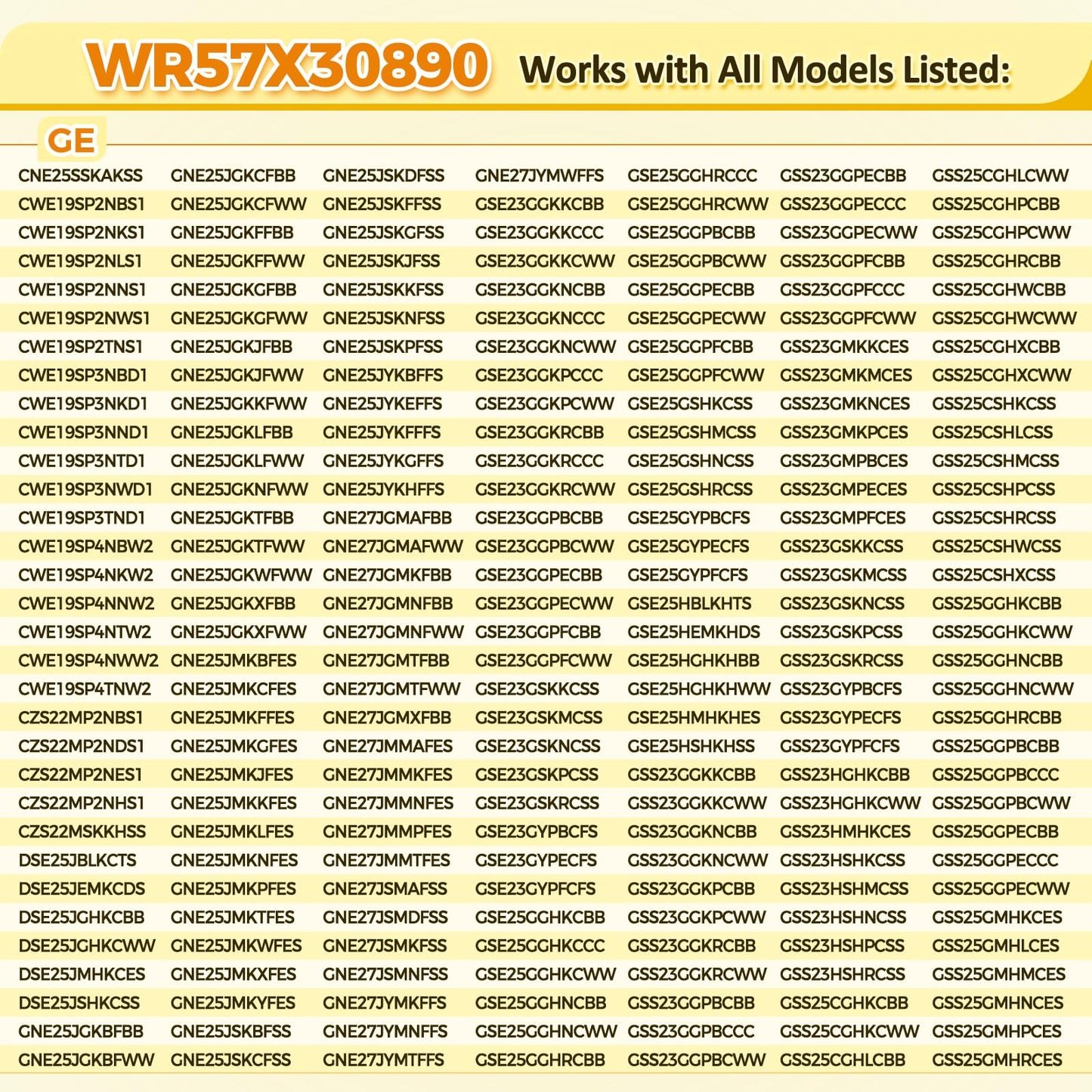Viewport: 1092px width, 1092px height.
Task: Click model GSE25HMHKHES
Action: click(694, 718)
